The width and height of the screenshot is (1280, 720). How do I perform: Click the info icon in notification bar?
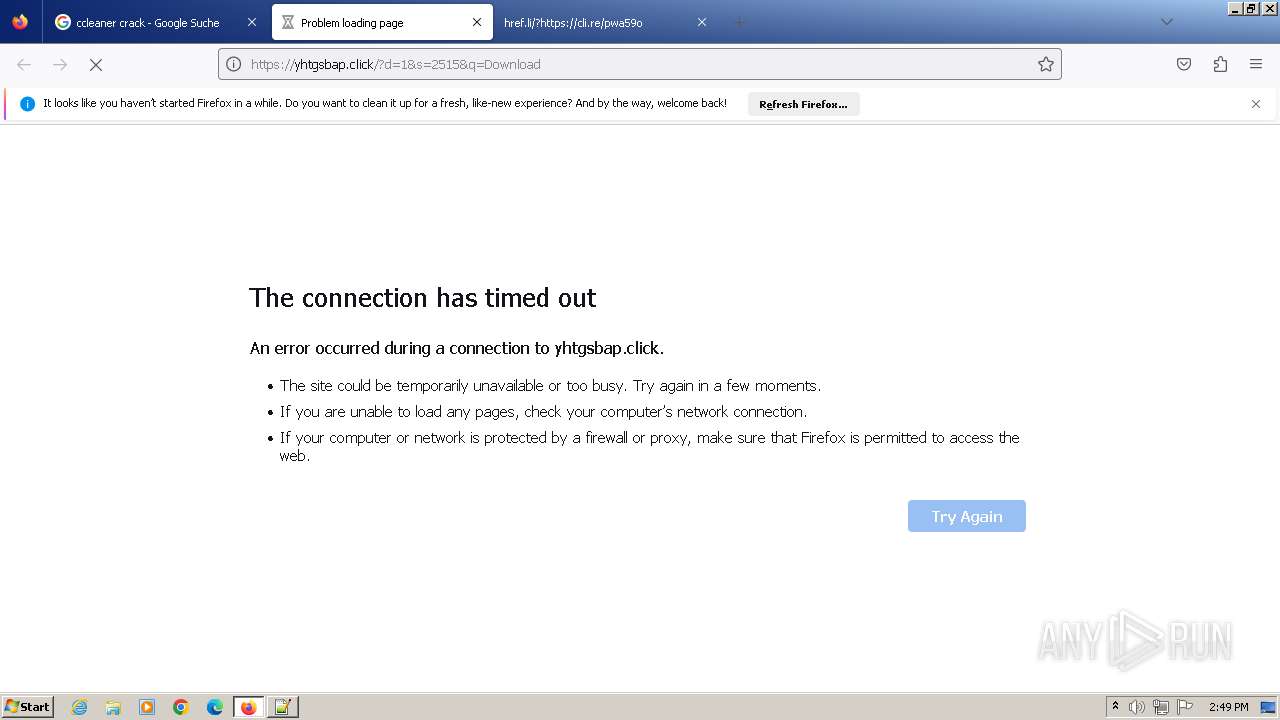pos(27,104)
